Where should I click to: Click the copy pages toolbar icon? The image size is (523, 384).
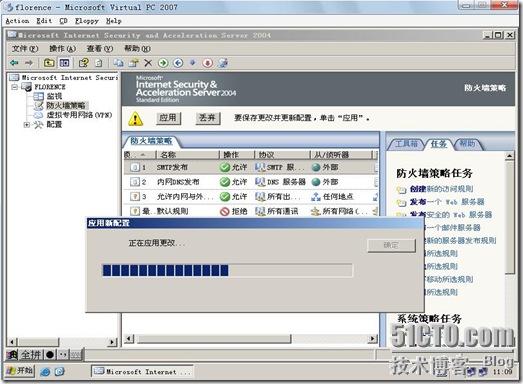(118, 63)
